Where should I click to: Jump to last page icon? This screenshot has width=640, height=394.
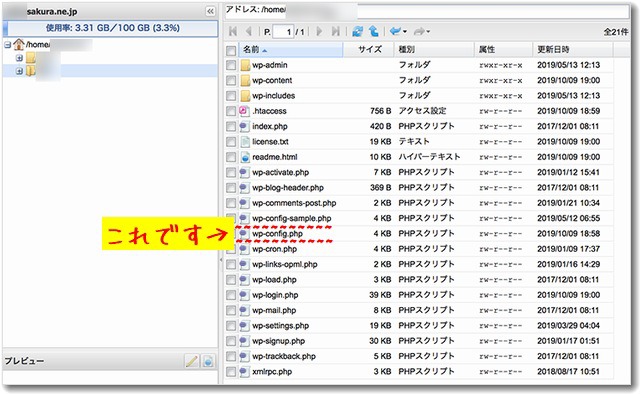point(335,31)
